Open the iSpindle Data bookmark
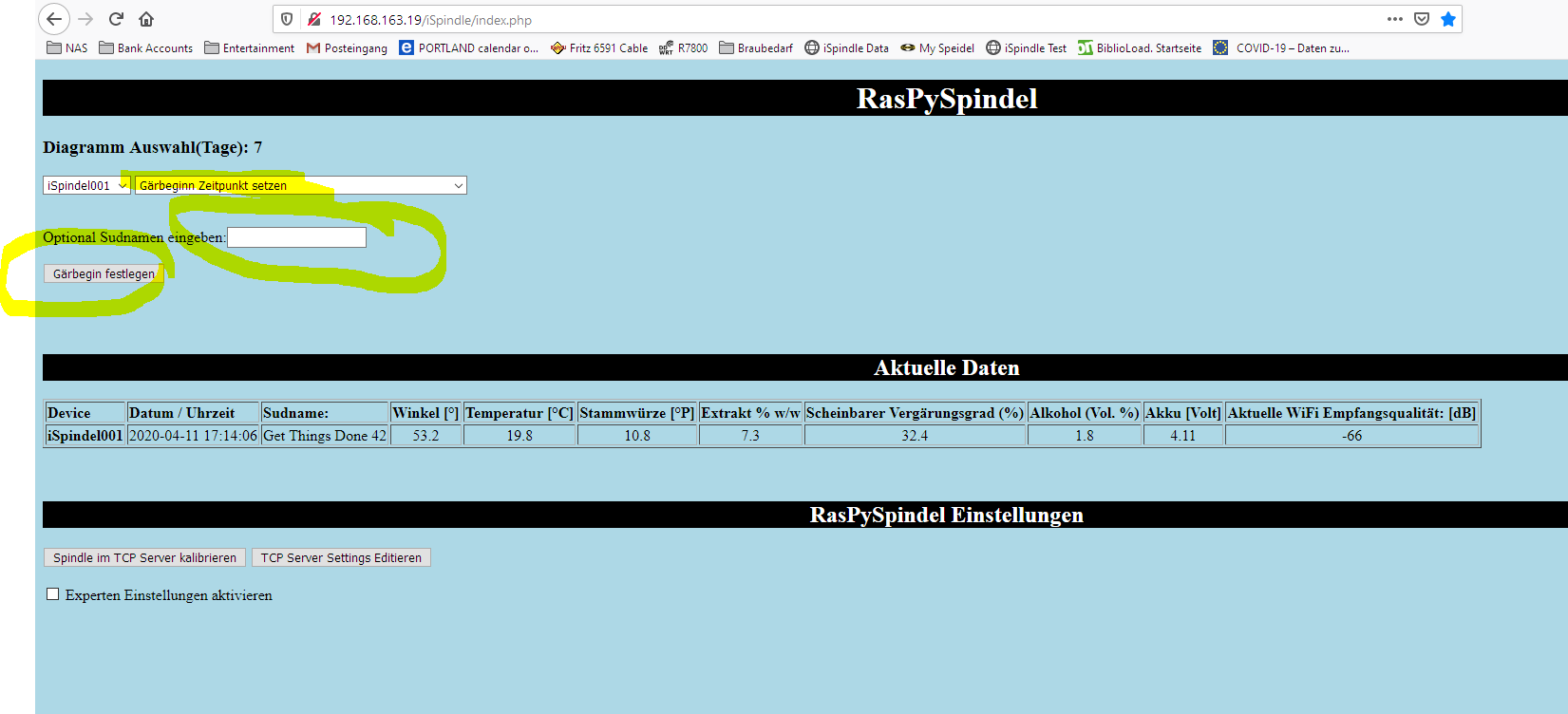 846,48
